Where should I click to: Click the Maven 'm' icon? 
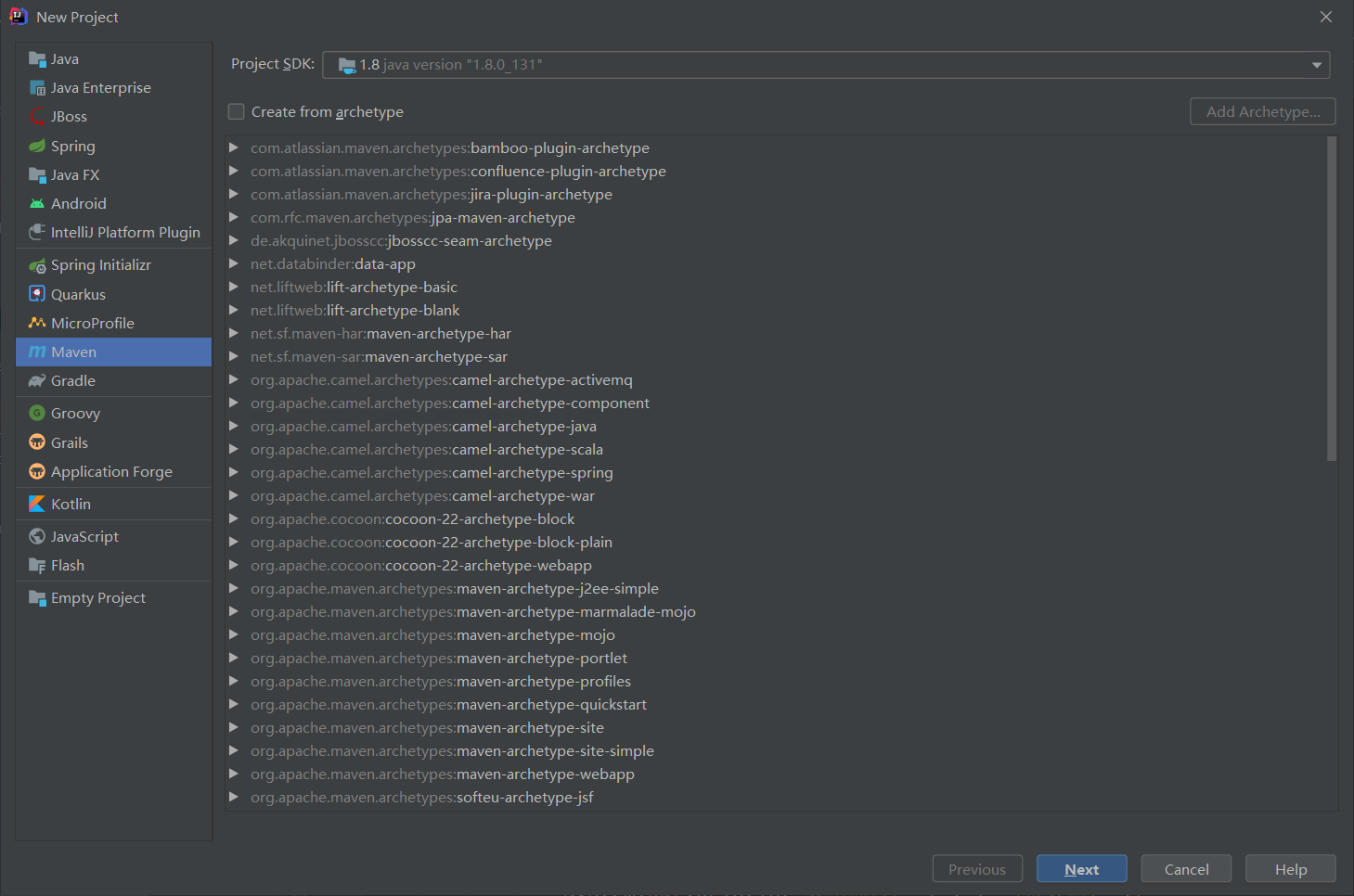pyautogui.click(x=37, y=352)
